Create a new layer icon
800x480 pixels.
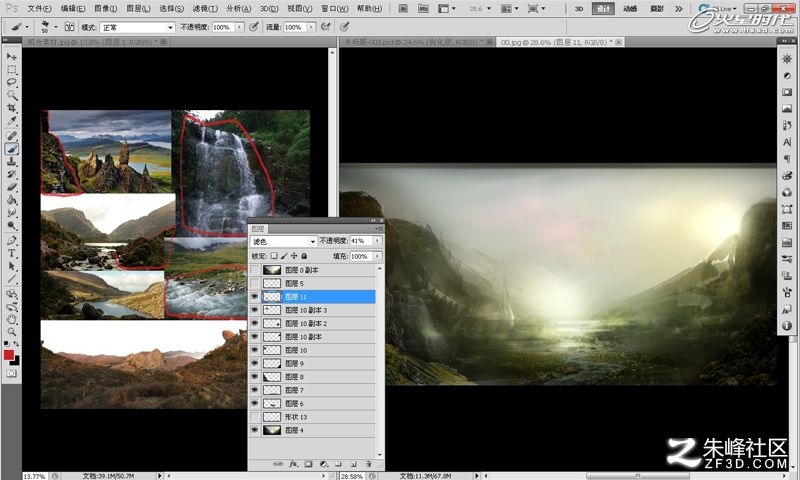pos(353,464)
